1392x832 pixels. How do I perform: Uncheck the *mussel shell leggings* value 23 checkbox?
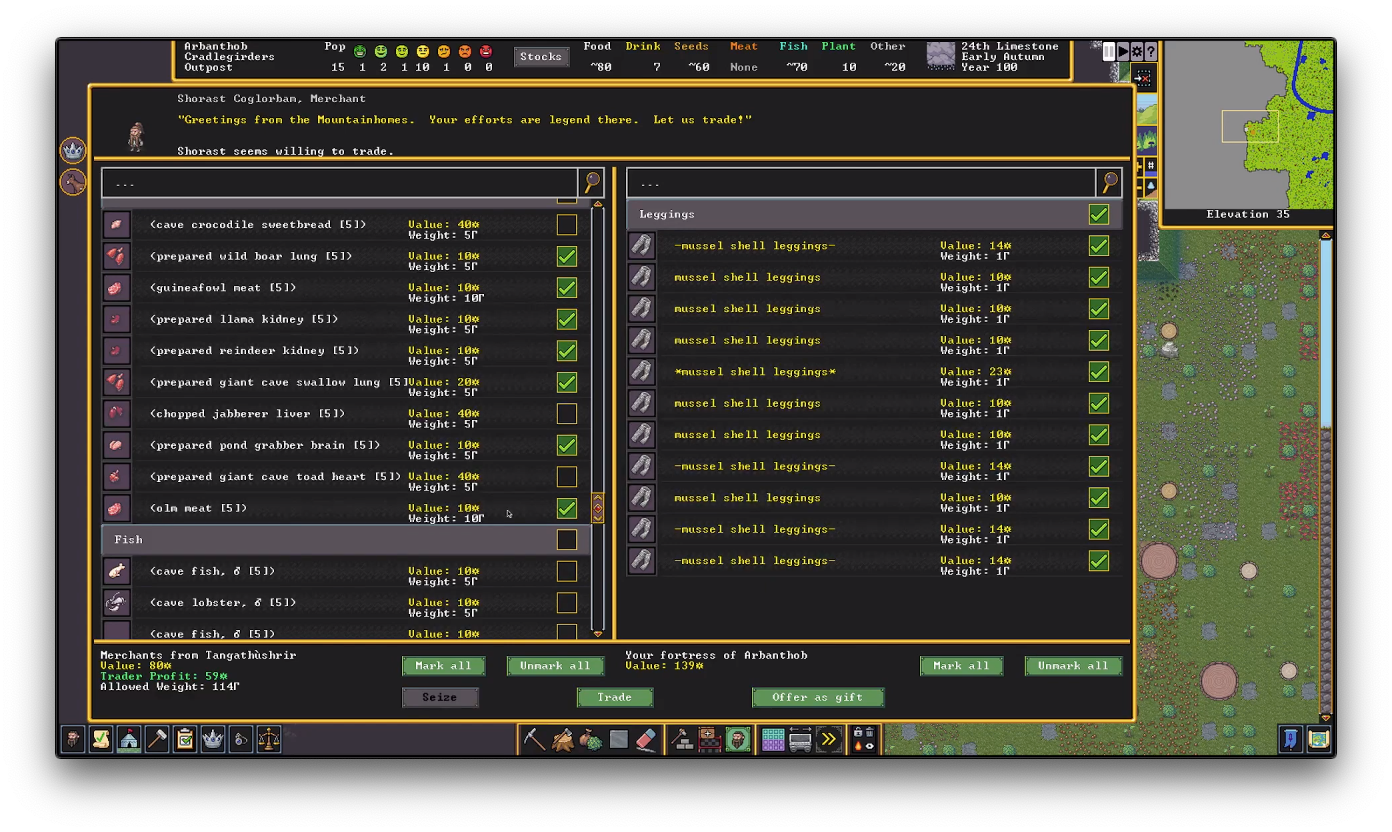click(1099, 372)
